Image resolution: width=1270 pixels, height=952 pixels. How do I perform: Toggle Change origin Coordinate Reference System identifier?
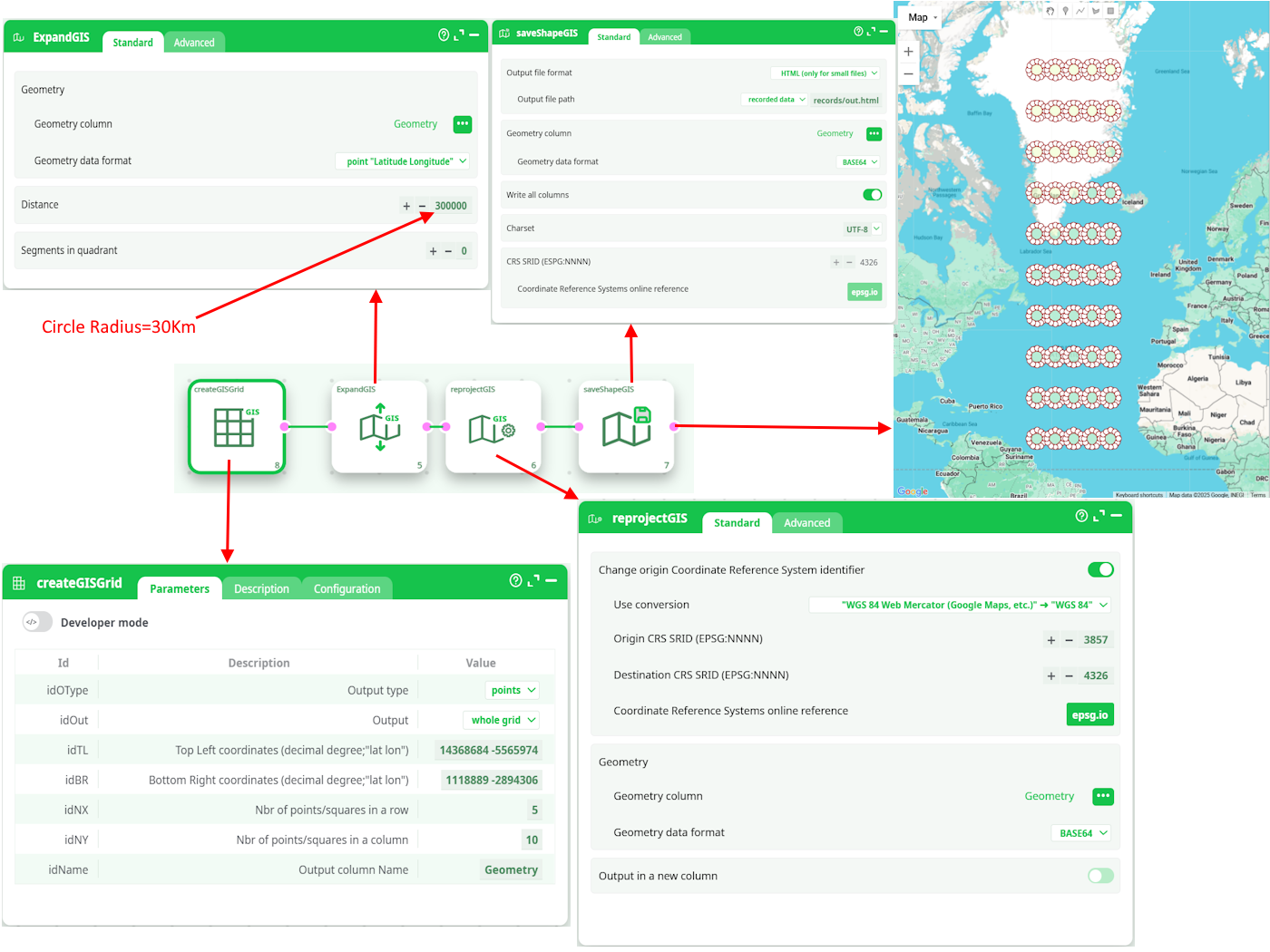1100,569
